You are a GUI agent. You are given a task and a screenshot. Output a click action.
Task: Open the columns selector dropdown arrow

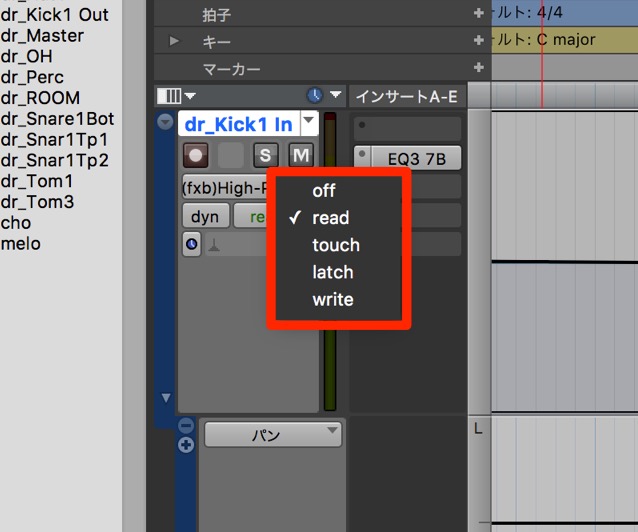point(190,96)
